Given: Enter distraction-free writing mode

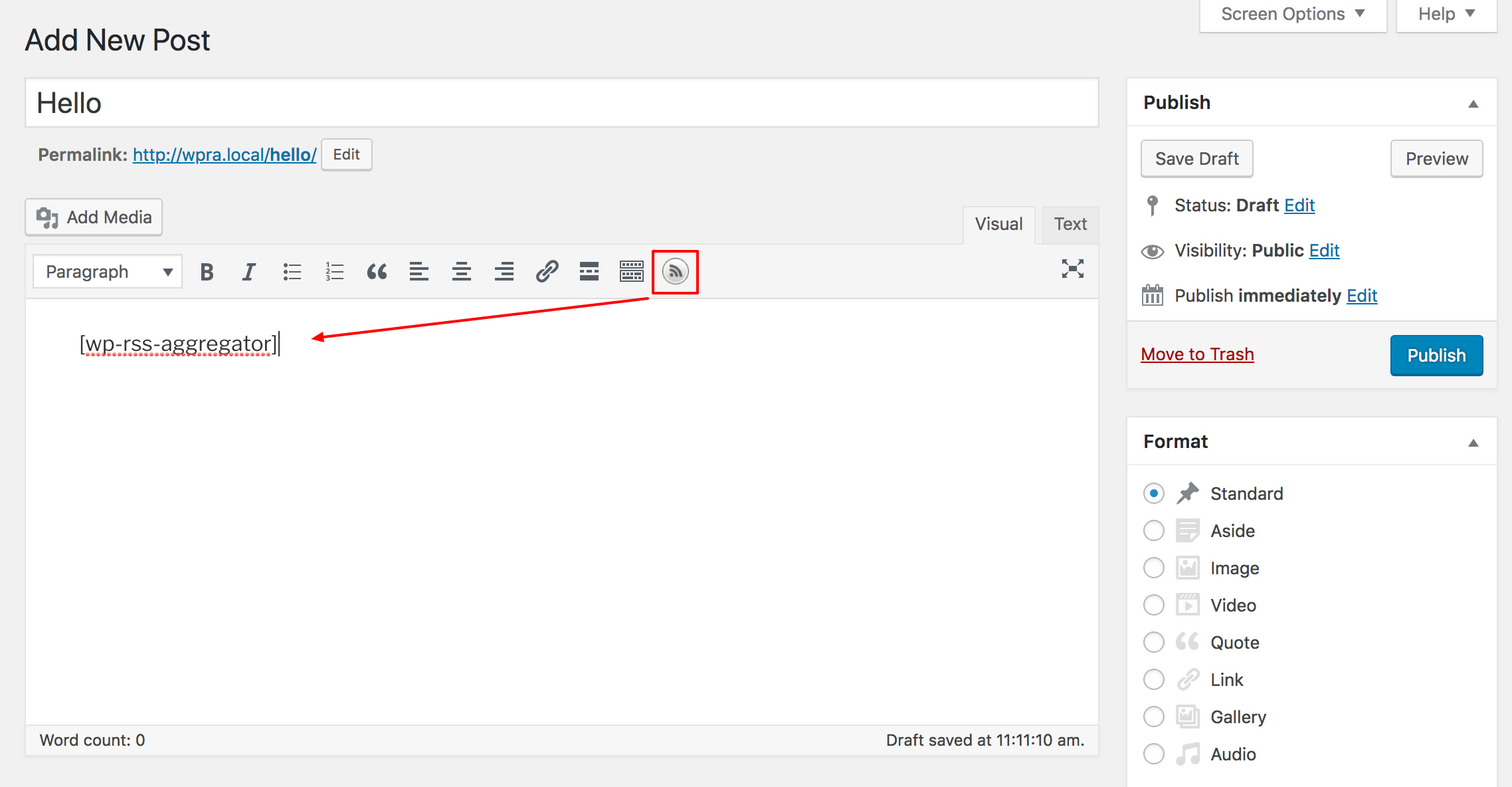Looking at the screenshot, I should click(x=1074, y=269).
